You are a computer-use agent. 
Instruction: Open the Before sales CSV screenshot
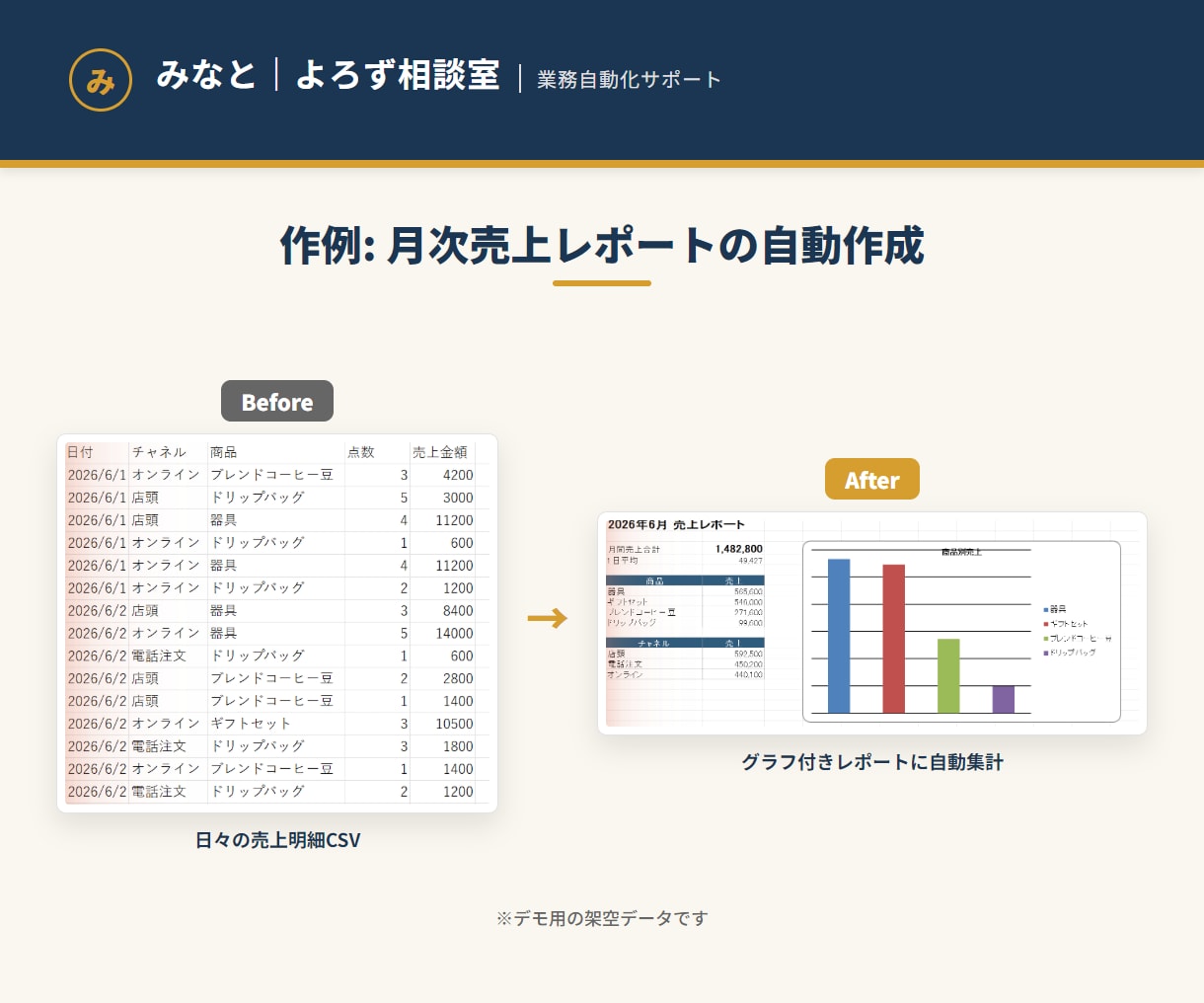point(277,623)
